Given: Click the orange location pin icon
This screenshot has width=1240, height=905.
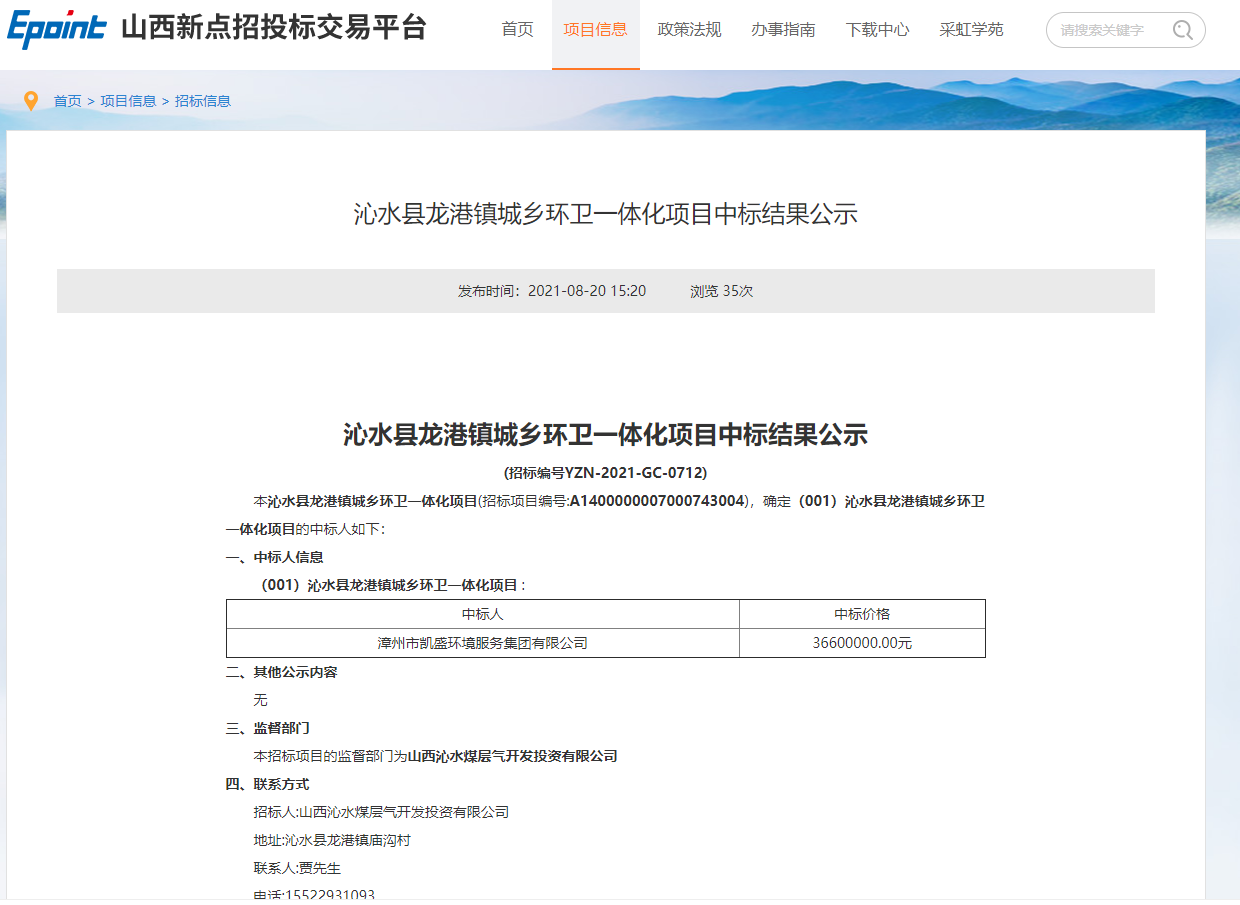Looking at the screenshot, I should coord(31,101).
